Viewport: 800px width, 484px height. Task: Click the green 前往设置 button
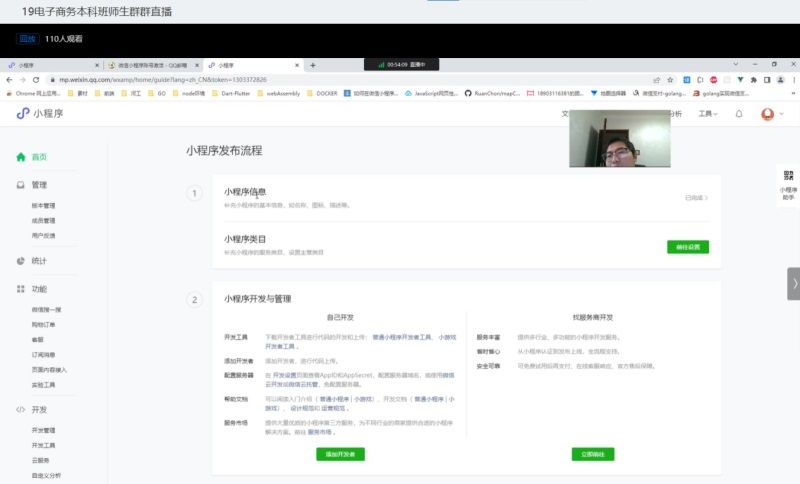tap(687, 246)
